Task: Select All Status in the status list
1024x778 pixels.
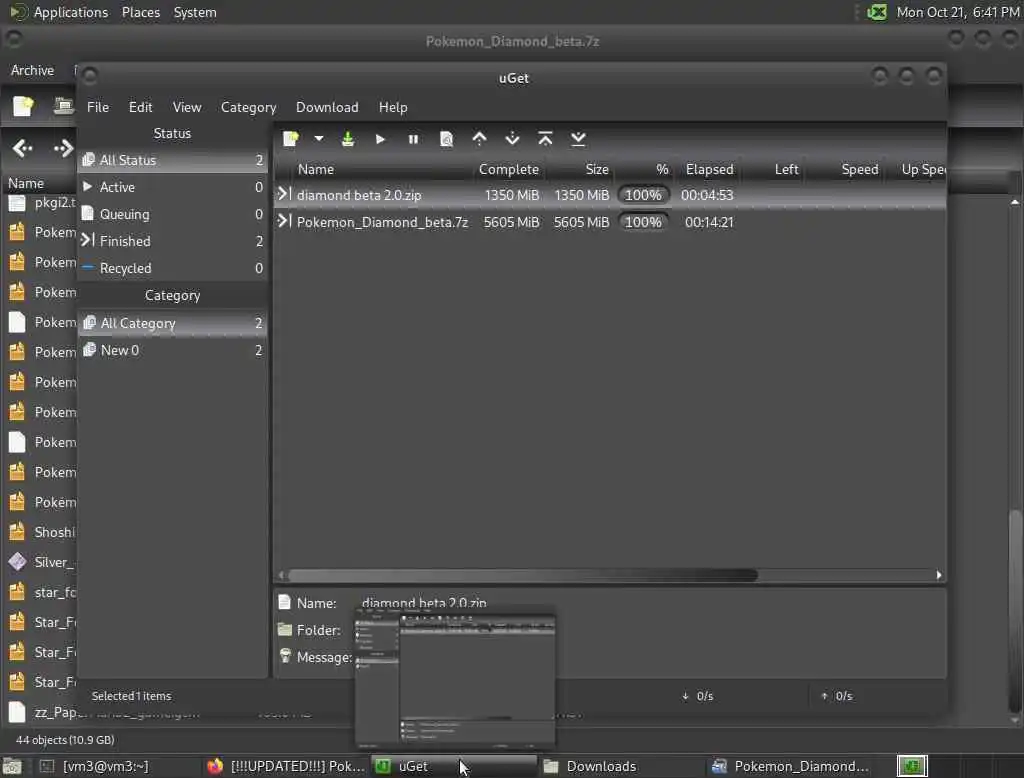Action: 172,160
